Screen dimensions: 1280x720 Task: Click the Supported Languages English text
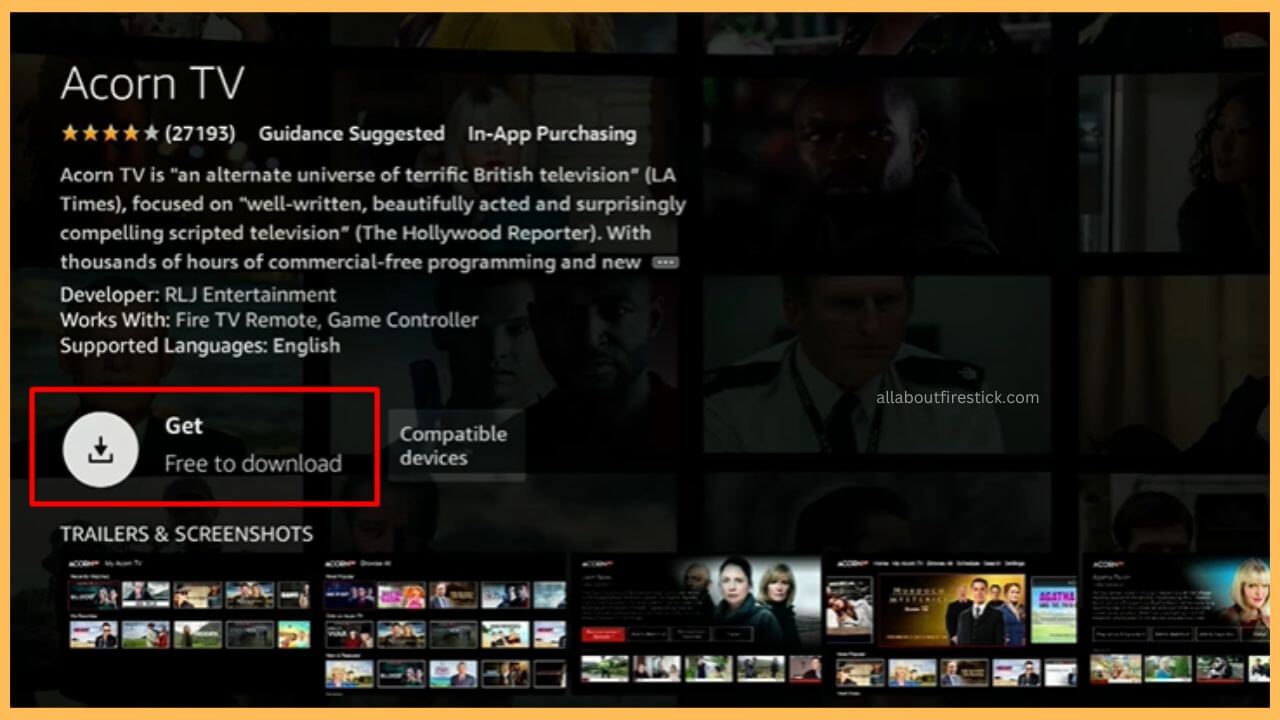click(200, 345)
